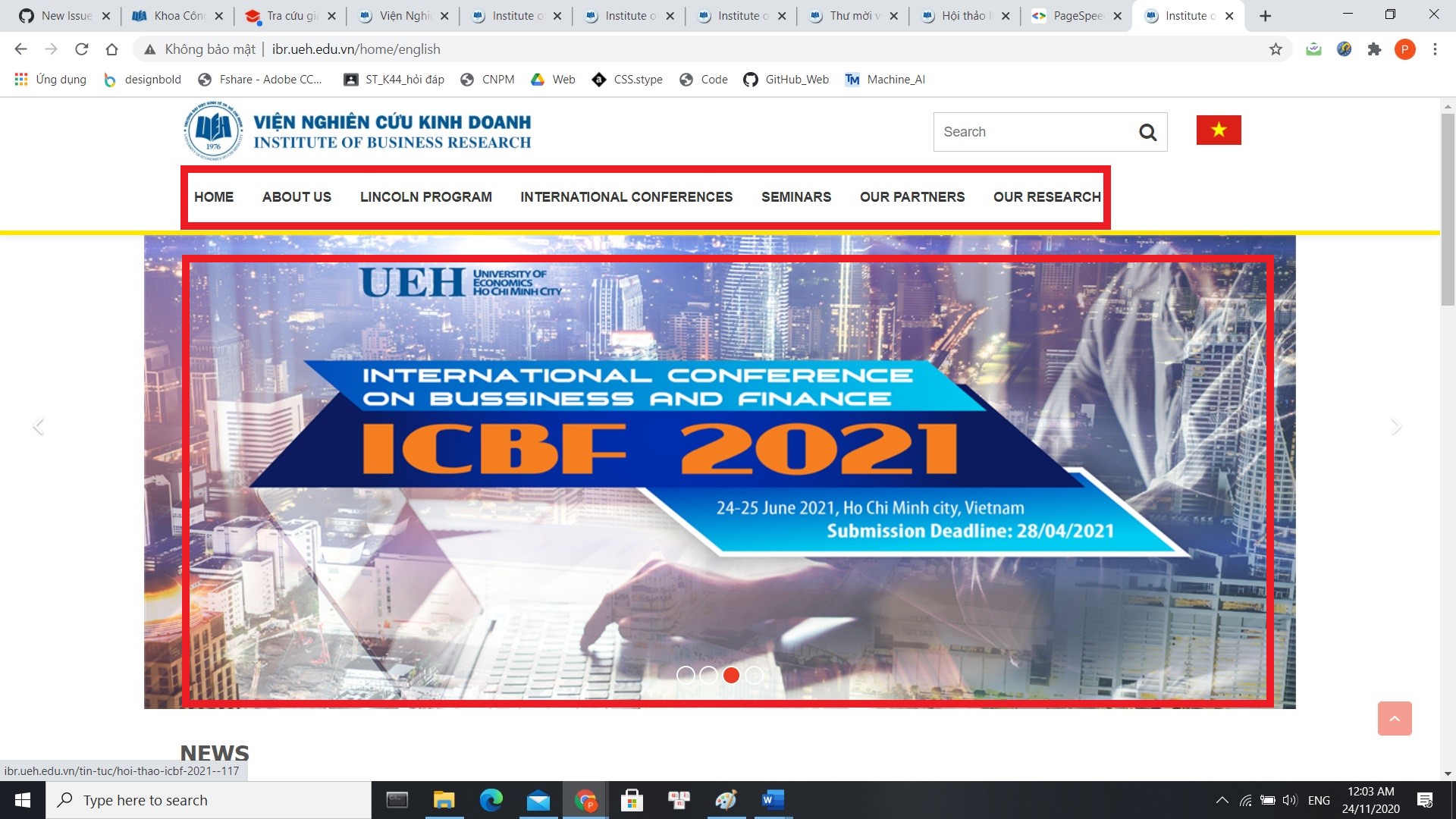Open the Chrome three-dot menu
This screenshot has height=819, width=1456.
(x=1434, y=49)
